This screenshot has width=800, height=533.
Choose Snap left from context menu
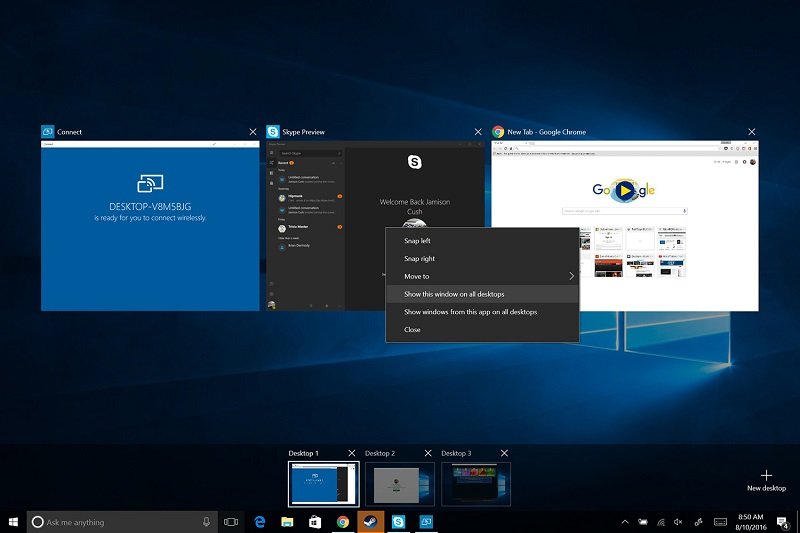click(482, 241)
